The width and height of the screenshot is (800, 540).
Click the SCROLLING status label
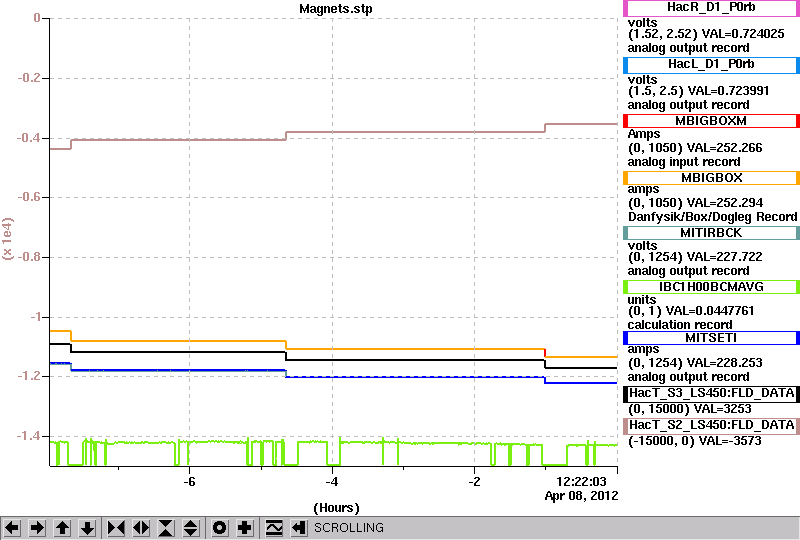pos(348,528)
